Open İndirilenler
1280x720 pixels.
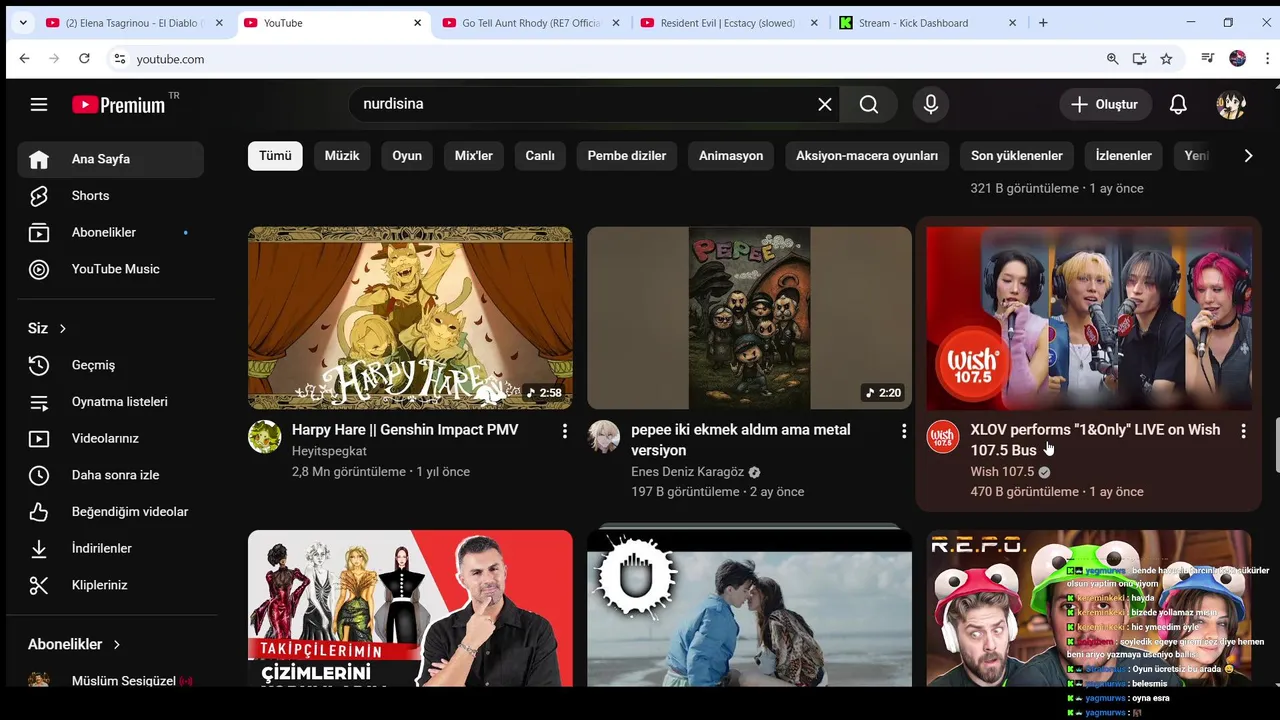(111, 548)
